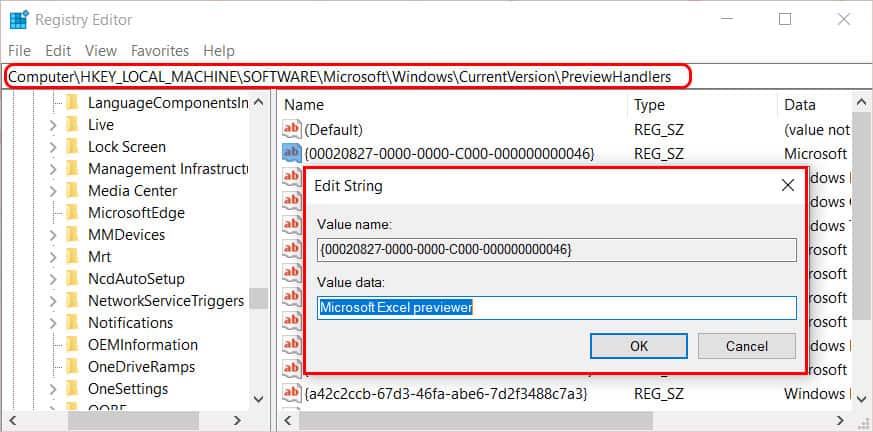Select the Mrt folder icon
873x432 pixels.
[72, 256]
